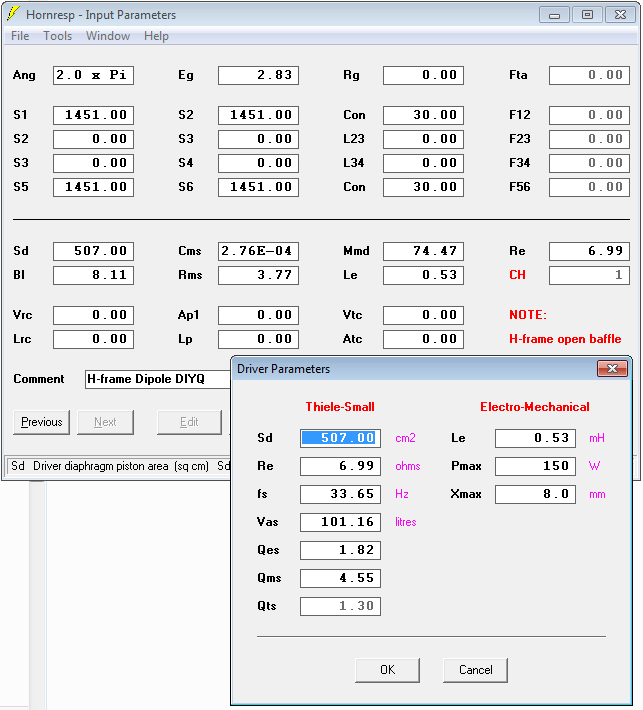Maximize the Hornresp Input Parameters window

point(587,15)
